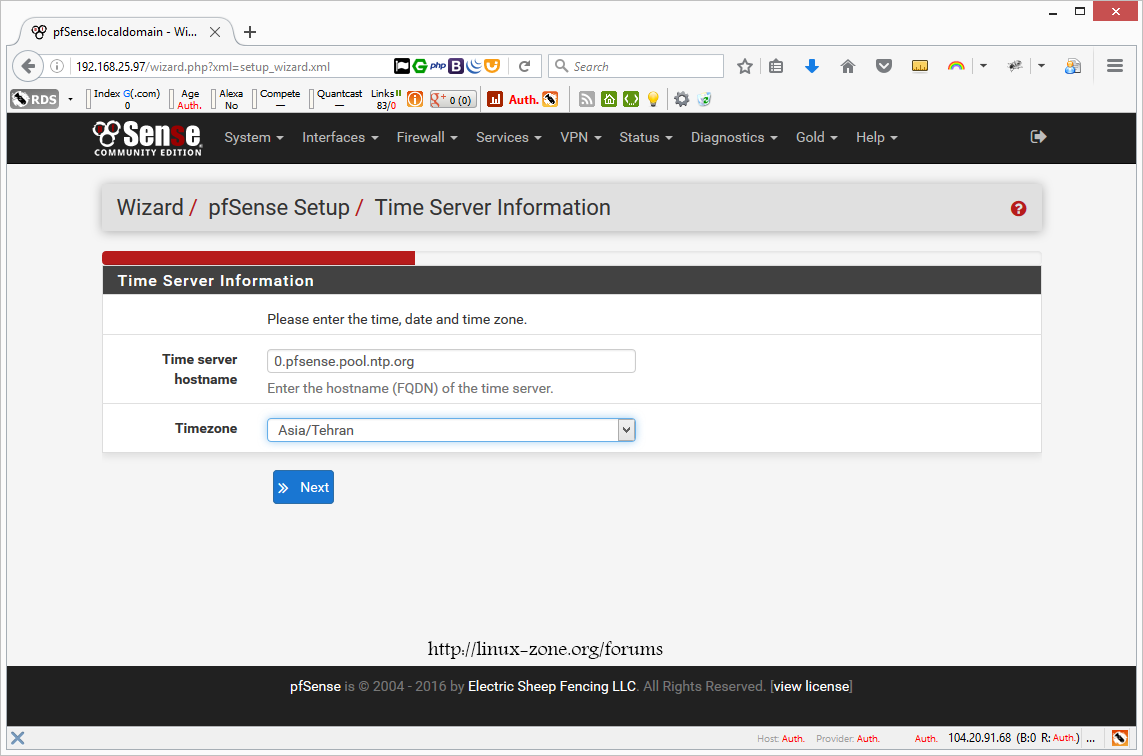The image size is (1143, 756).
Task: Open the view license link
Action: (x=811, y=687)
